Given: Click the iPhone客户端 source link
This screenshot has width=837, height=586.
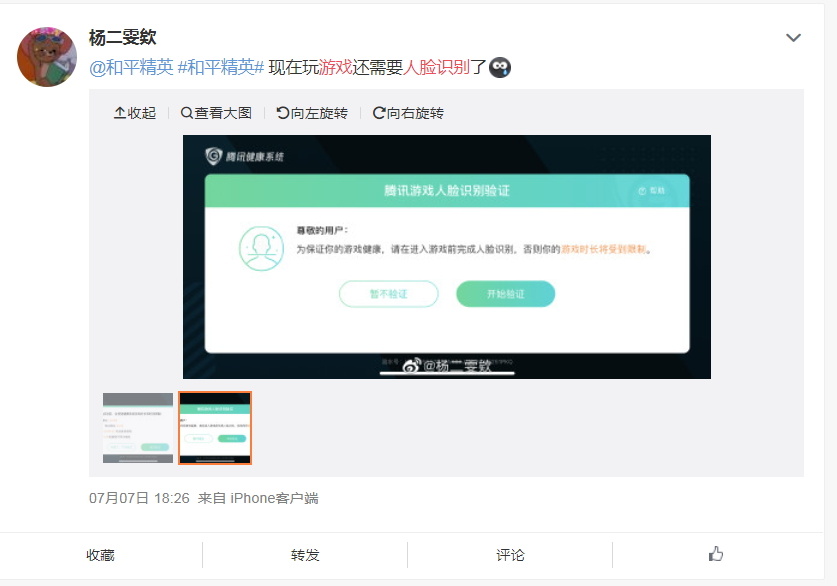Looking at the screenshot, I should [274, 498].
